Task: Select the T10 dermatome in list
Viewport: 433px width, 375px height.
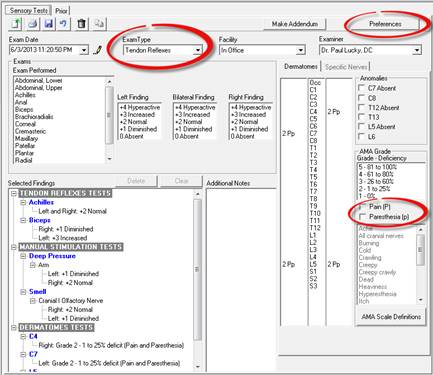Action: [x=315, y=213]
